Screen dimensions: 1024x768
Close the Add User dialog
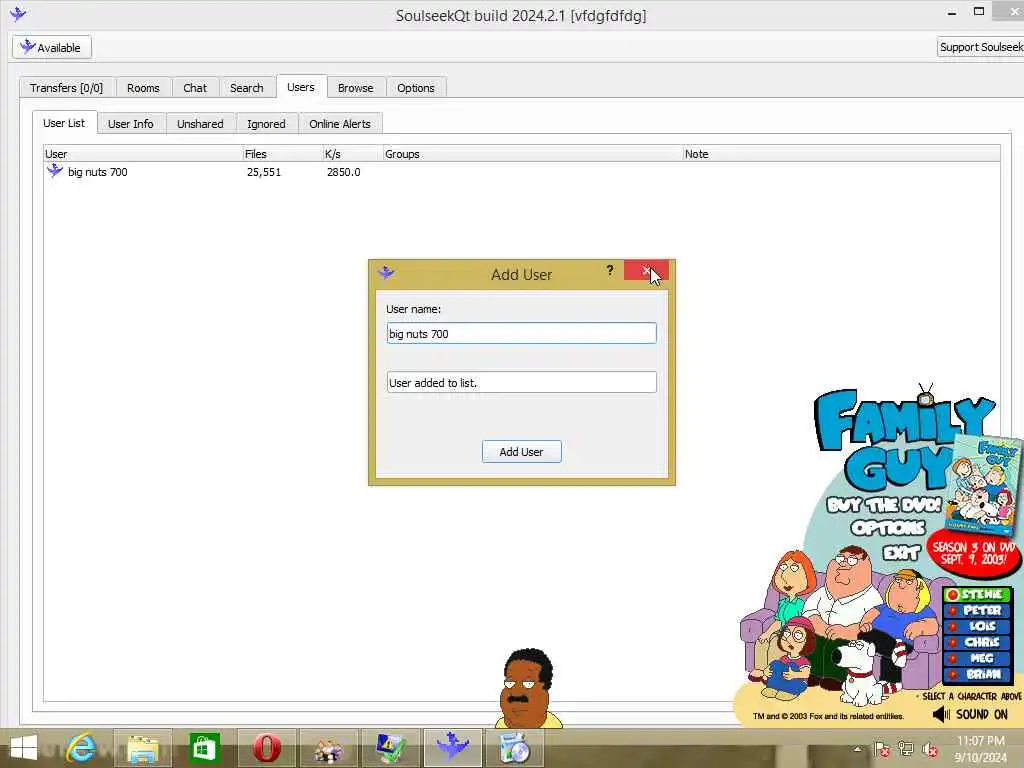[646, 270]
